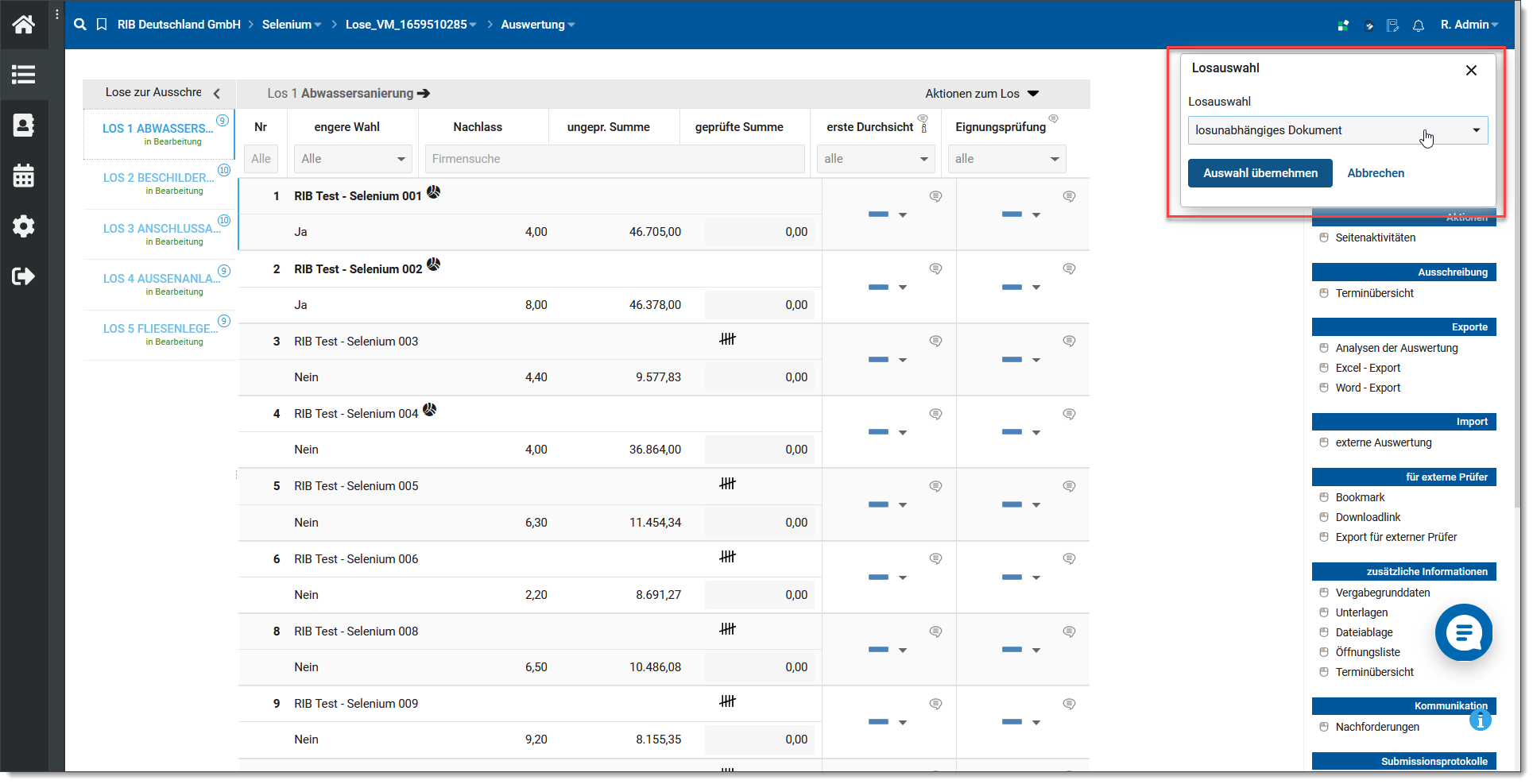Select LOS 3 ANSCHLUSSA... lot

pyautogui.click(x=158, y=234)
